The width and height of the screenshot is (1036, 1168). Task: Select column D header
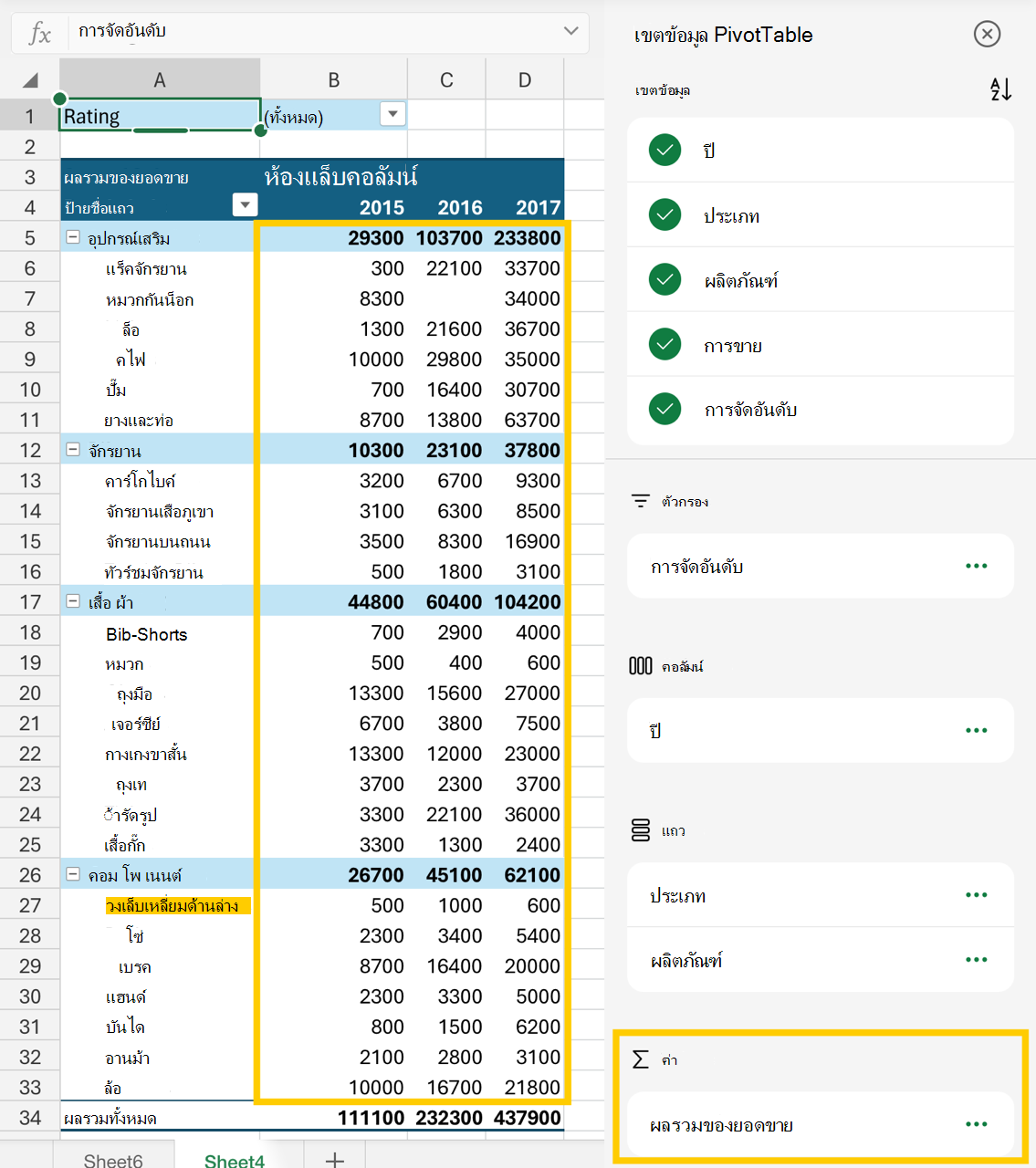[x=525, y=80]
